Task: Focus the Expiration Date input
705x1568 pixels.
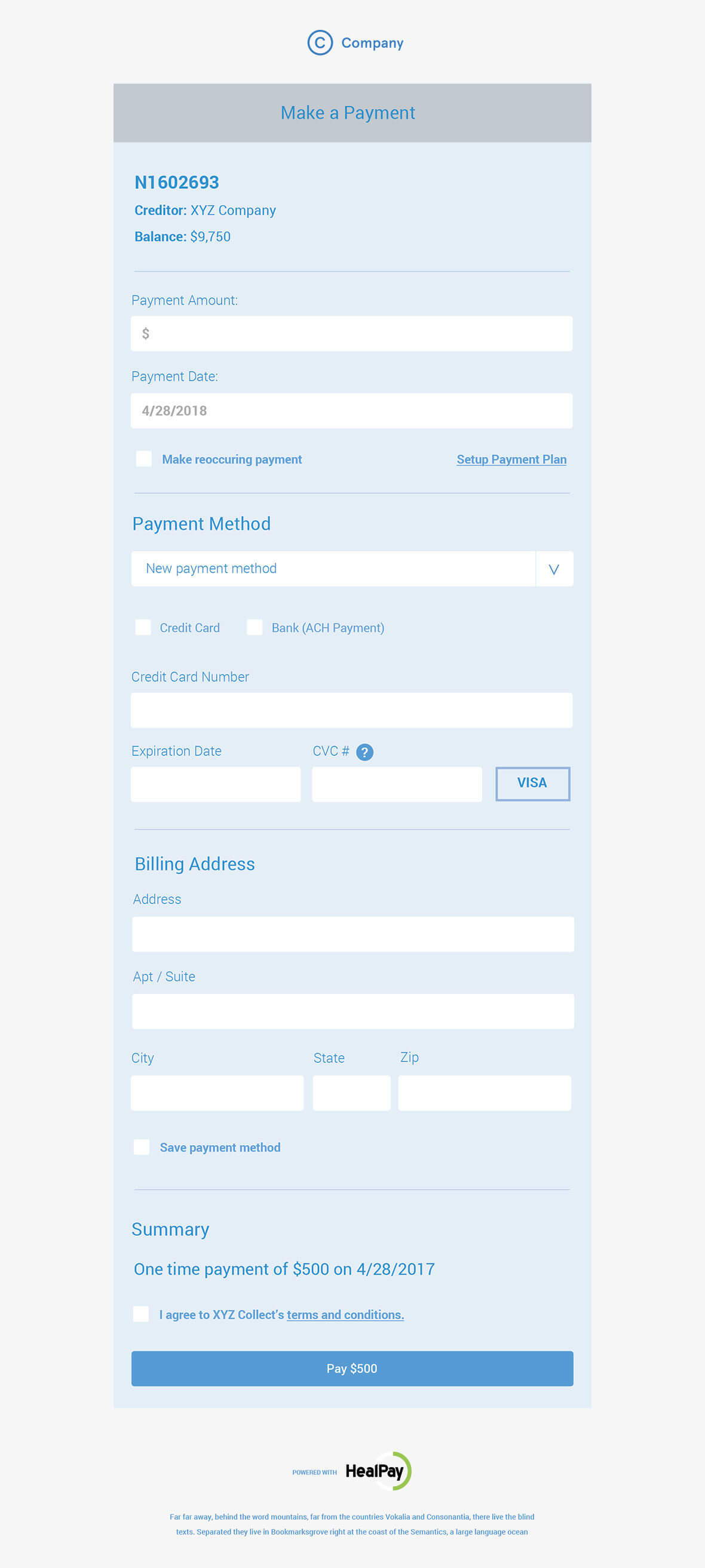Action: [216, 784]
